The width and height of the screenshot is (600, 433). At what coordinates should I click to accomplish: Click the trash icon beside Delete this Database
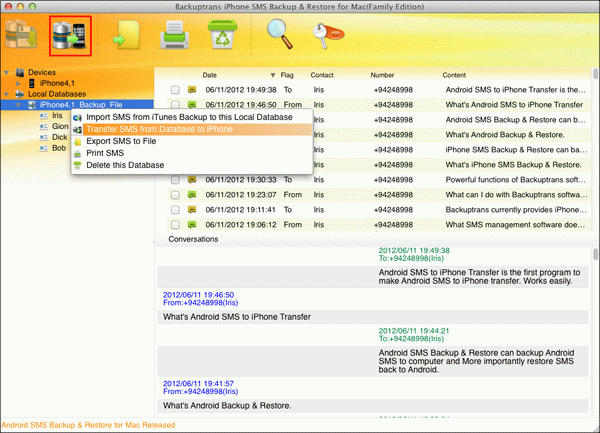[78, 166]
